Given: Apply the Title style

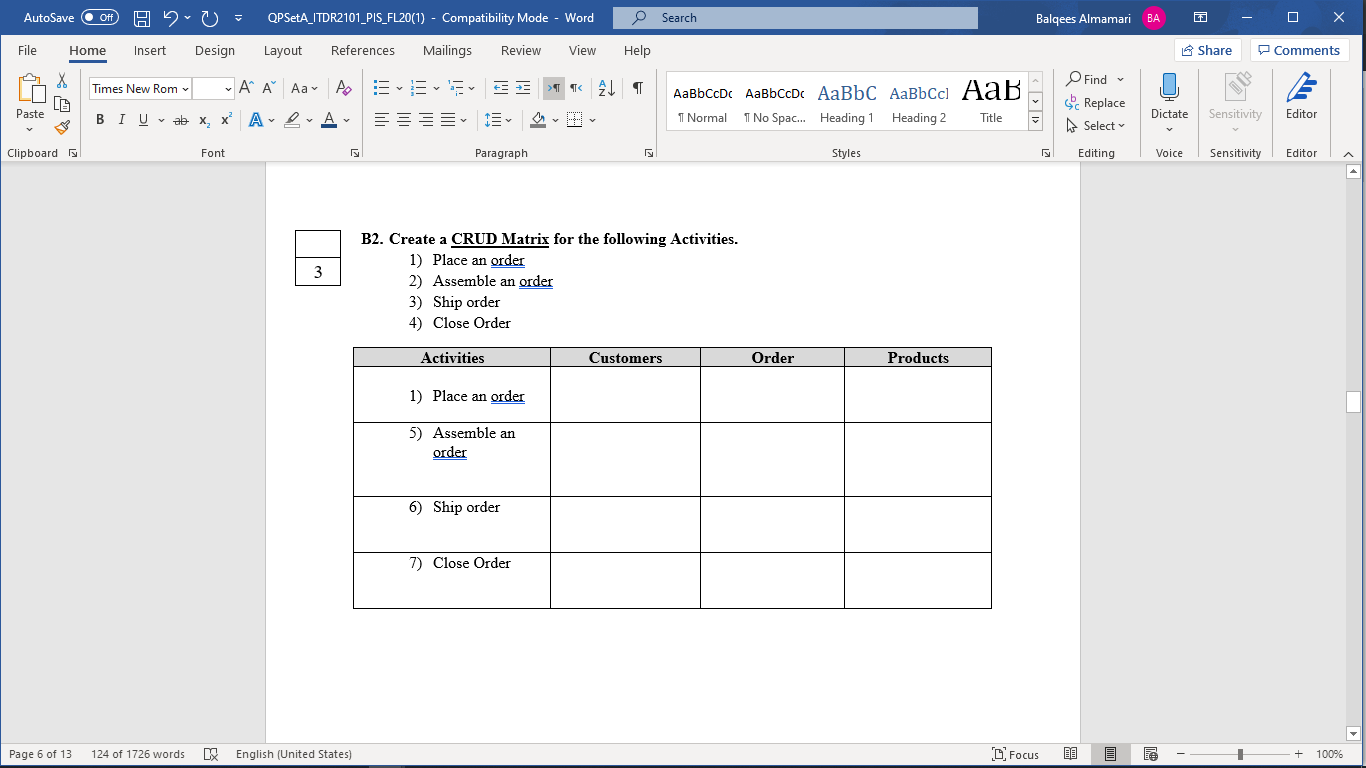Looking at the screenshot, I should 991,102.
